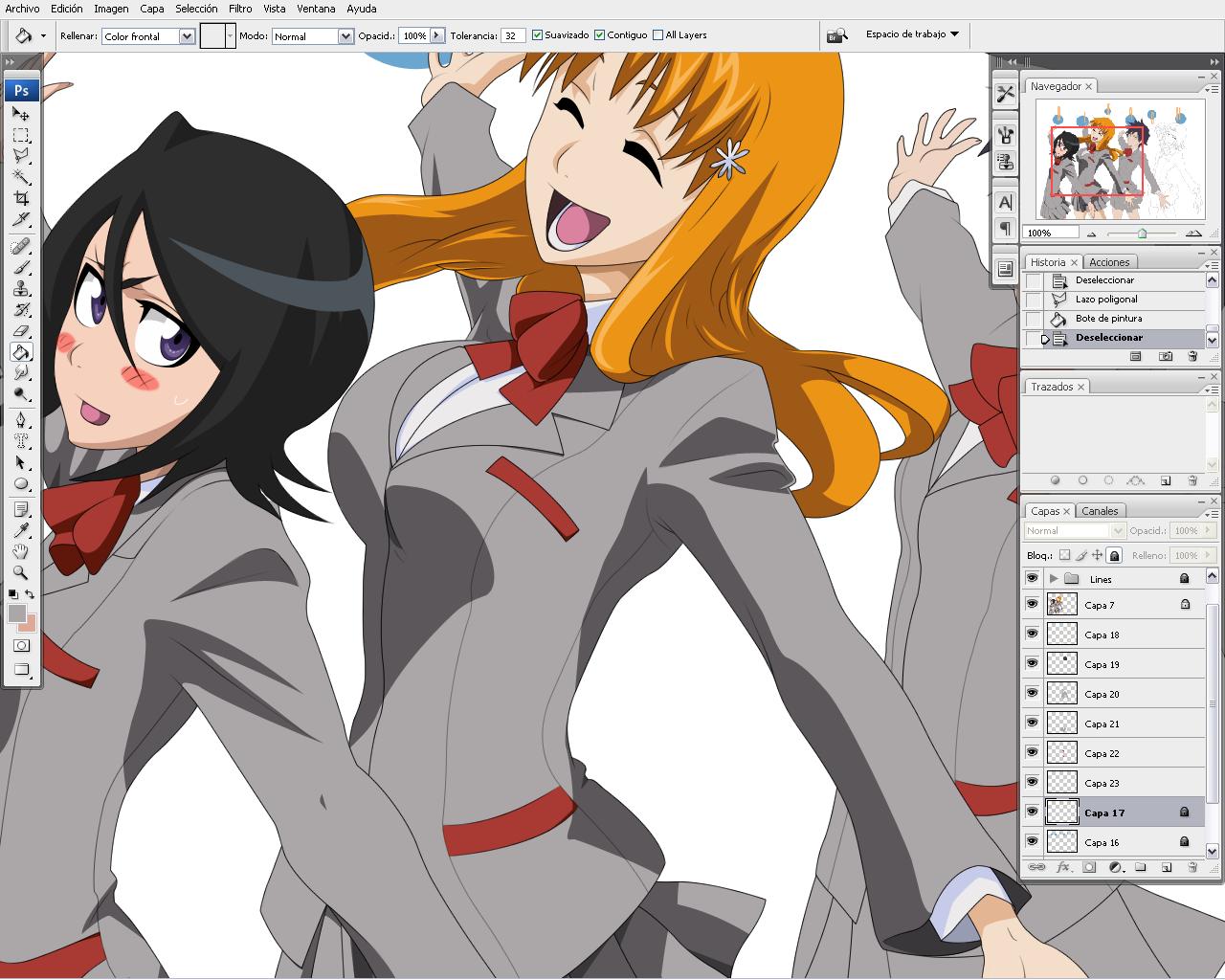Select the Pen tool

tap(21, 420)
